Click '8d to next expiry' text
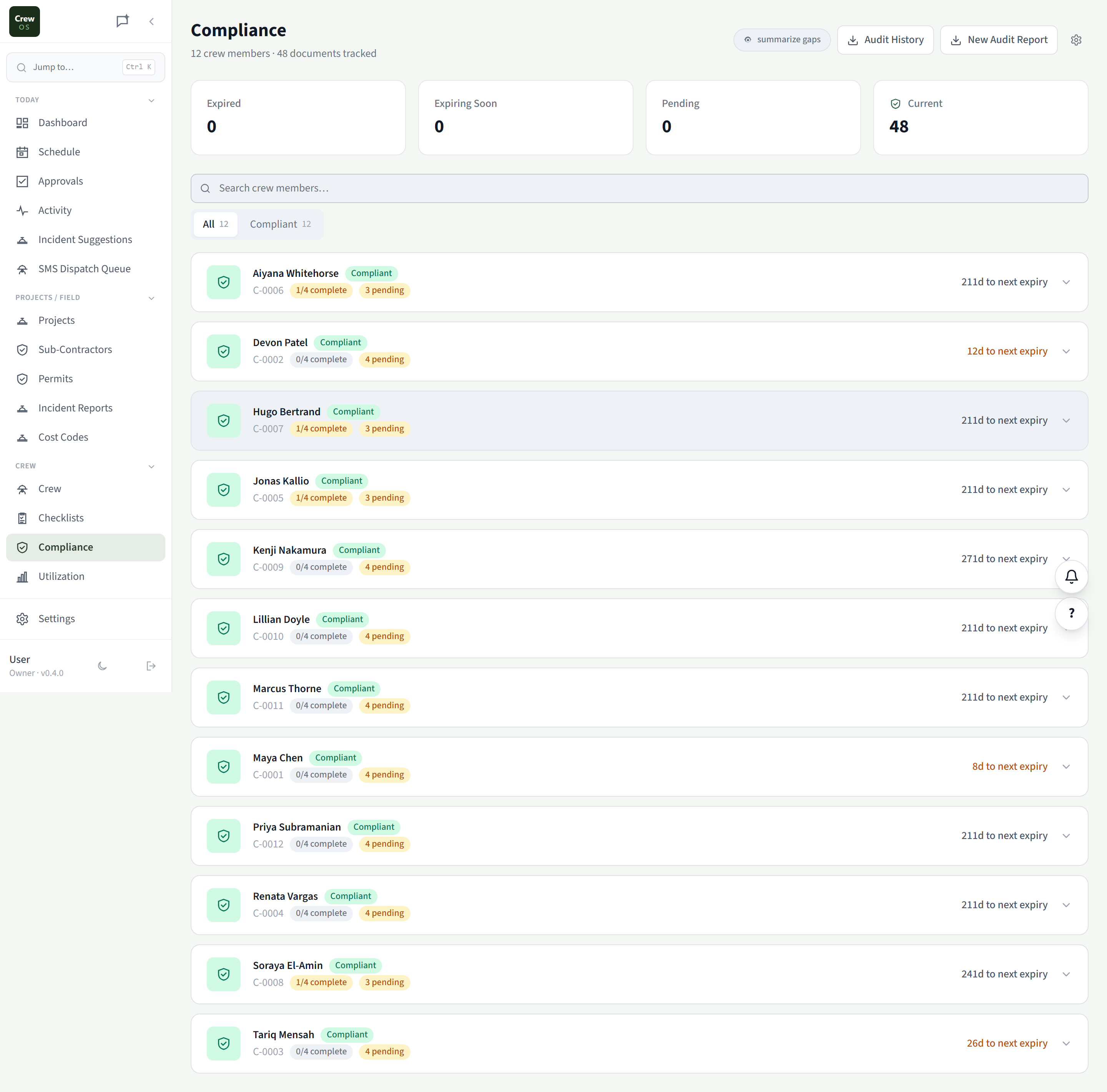The width and height of the screenshot is (1107, 1092). coord(1010,766)
